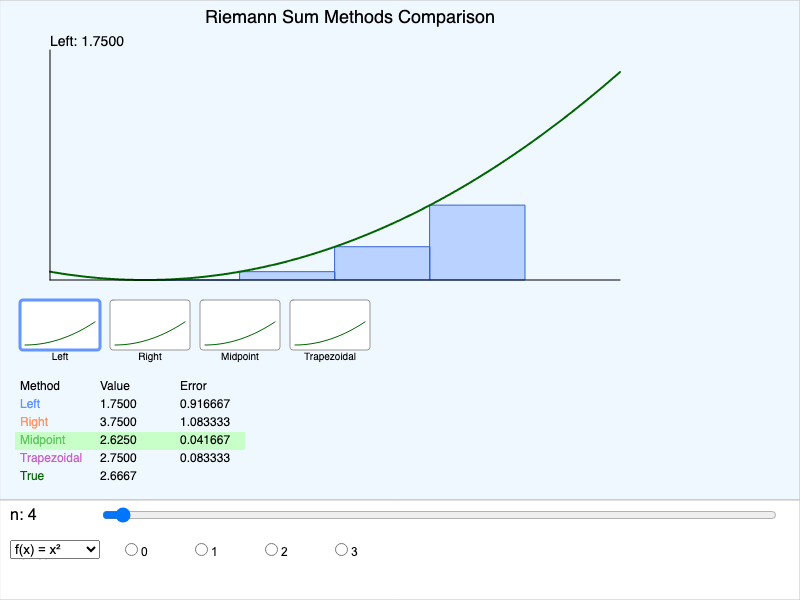Viewport: 800px width, 602px height.
Task: Click the Trapezoidal label under its thumbnail
Action: point(330,356)
